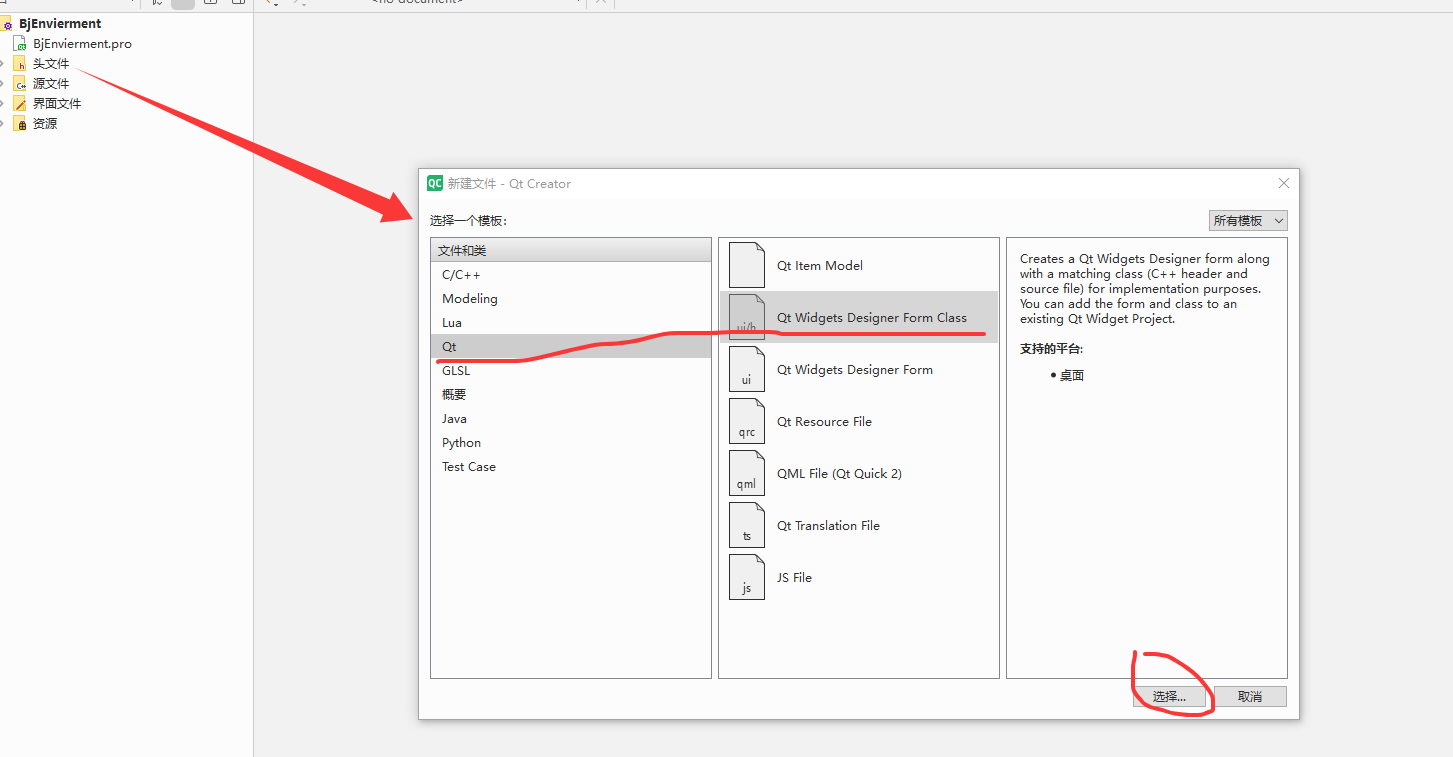Click the js JS File icon
1453x757 pixels.
(747, 577)
